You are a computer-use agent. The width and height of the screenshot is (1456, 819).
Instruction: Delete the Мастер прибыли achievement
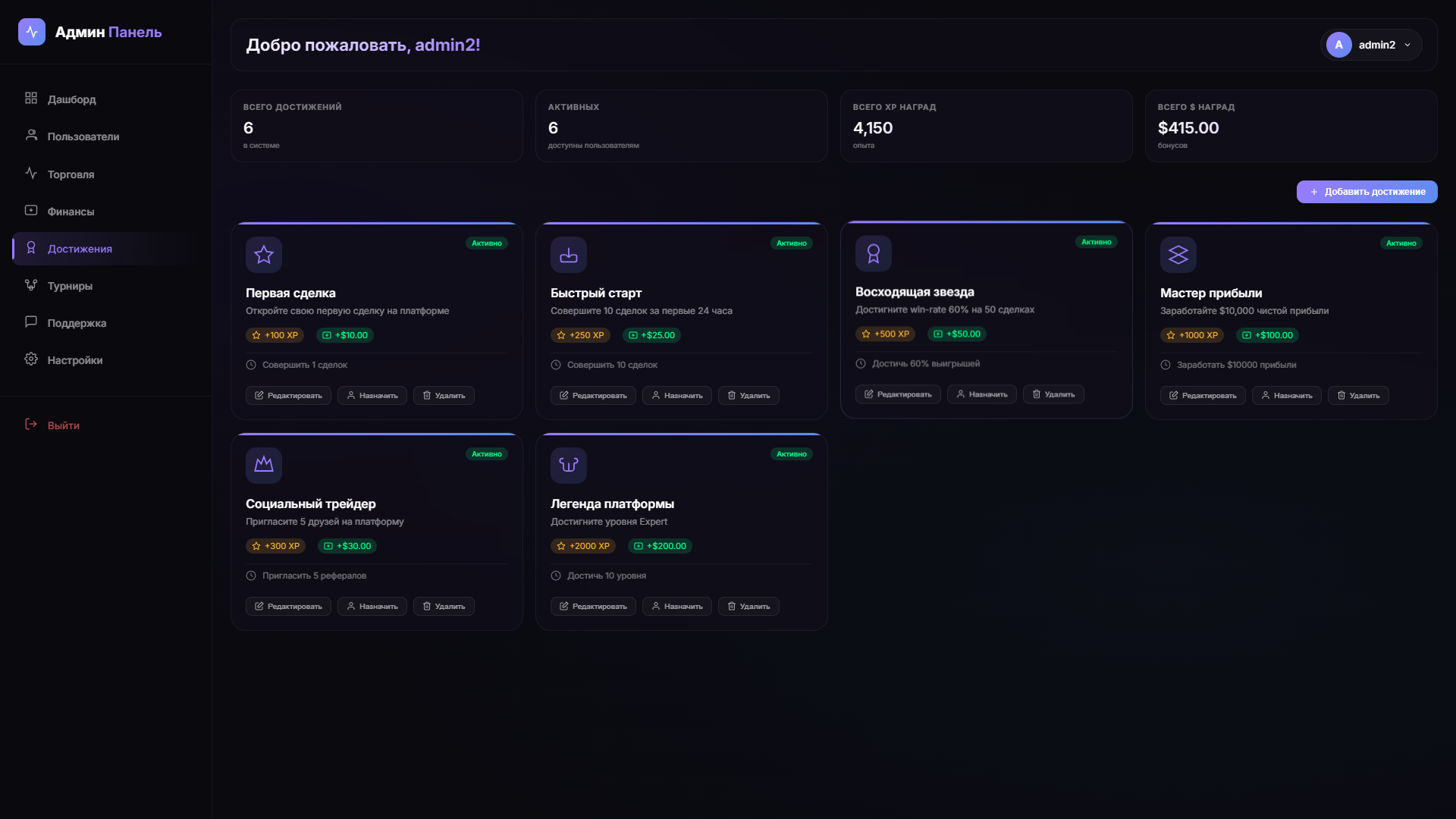(x=1358, y=396)
